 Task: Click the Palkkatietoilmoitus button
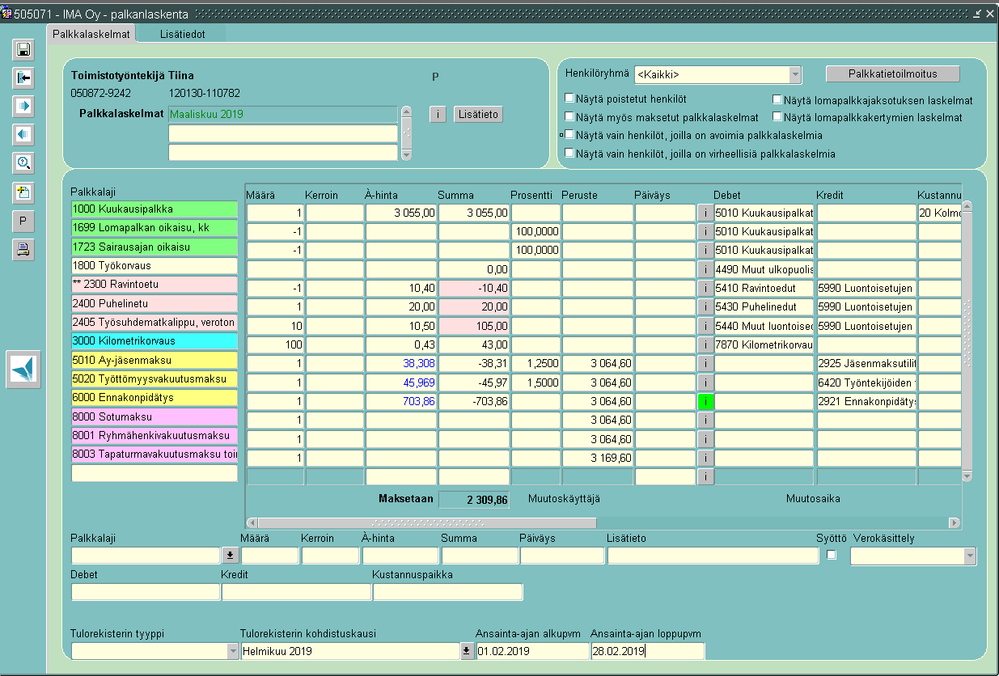[893, 74]
